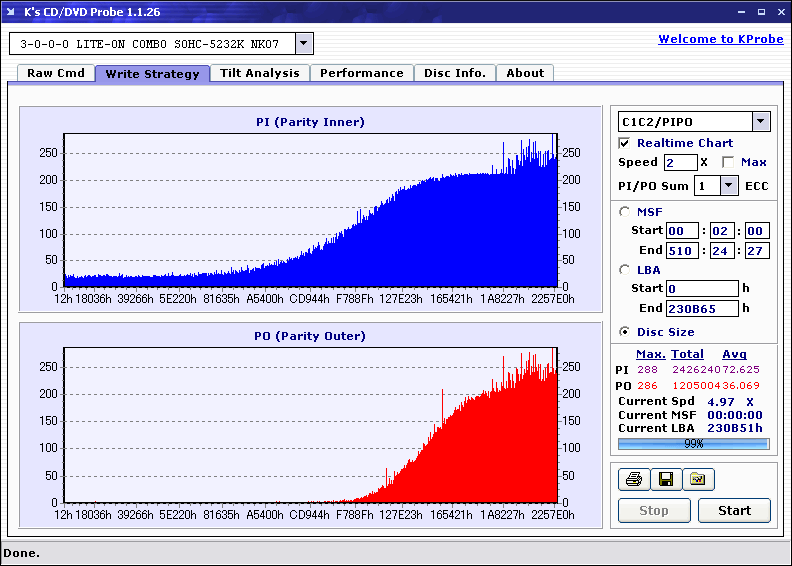Click the LBA Start input field
Image resolution: width=792 pixels, height=566 pixels.
(x=702, y=288)
